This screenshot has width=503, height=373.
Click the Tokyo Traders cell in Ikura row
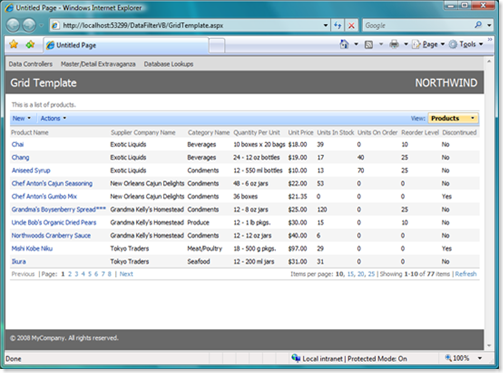pyautogui.click(x=130, y=261)
